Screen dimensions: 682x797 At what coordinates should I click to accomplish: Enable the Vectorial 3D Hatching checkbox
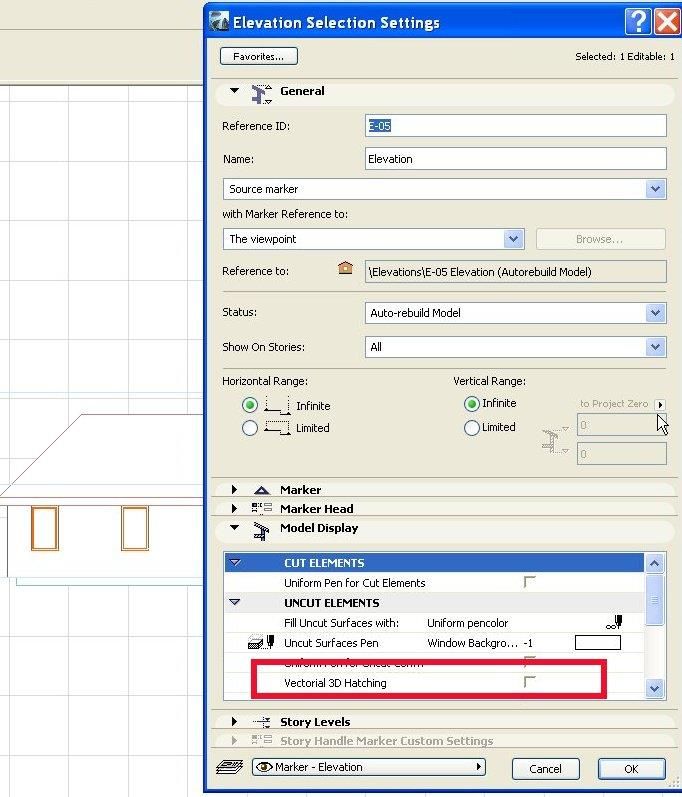coord(529,682)
